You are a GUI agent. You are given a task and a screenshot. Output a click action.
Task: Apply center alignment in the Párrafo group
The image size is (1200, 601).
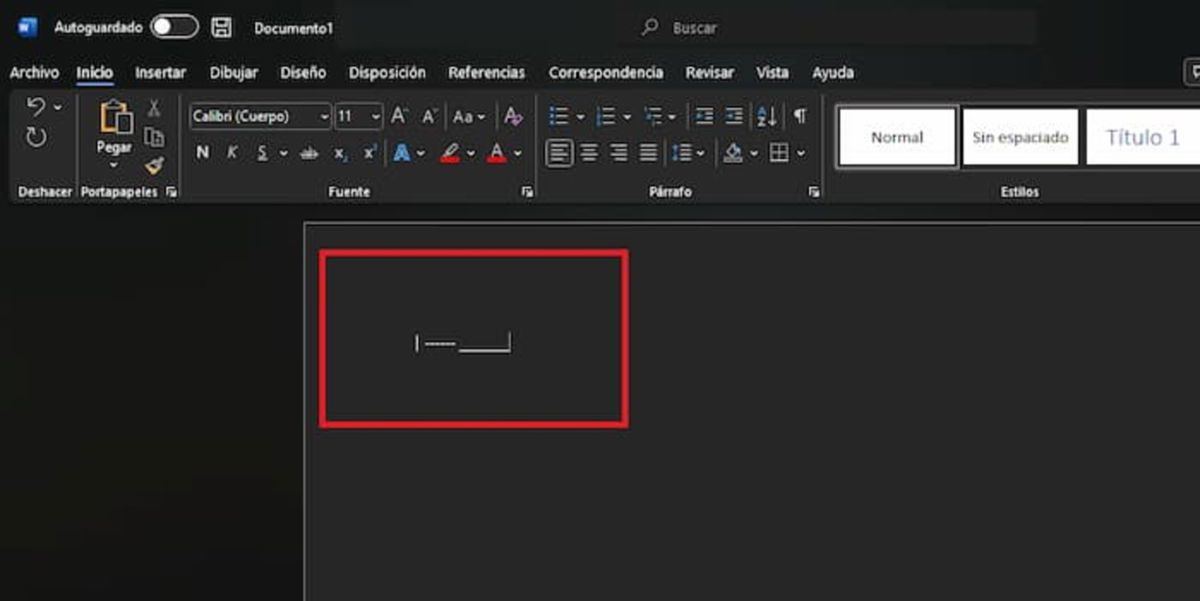588,152
